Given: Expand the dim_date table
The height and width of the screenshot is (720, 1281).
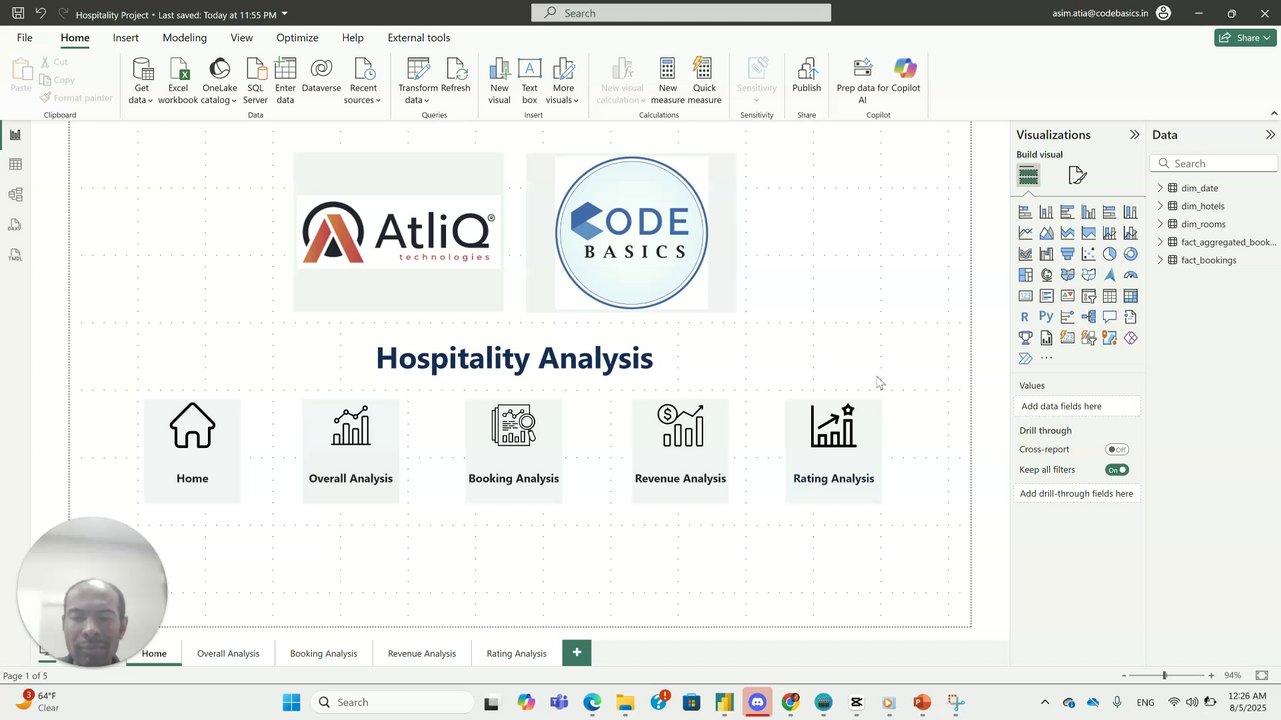Looking at the screenshot, I should (1160, 188).
